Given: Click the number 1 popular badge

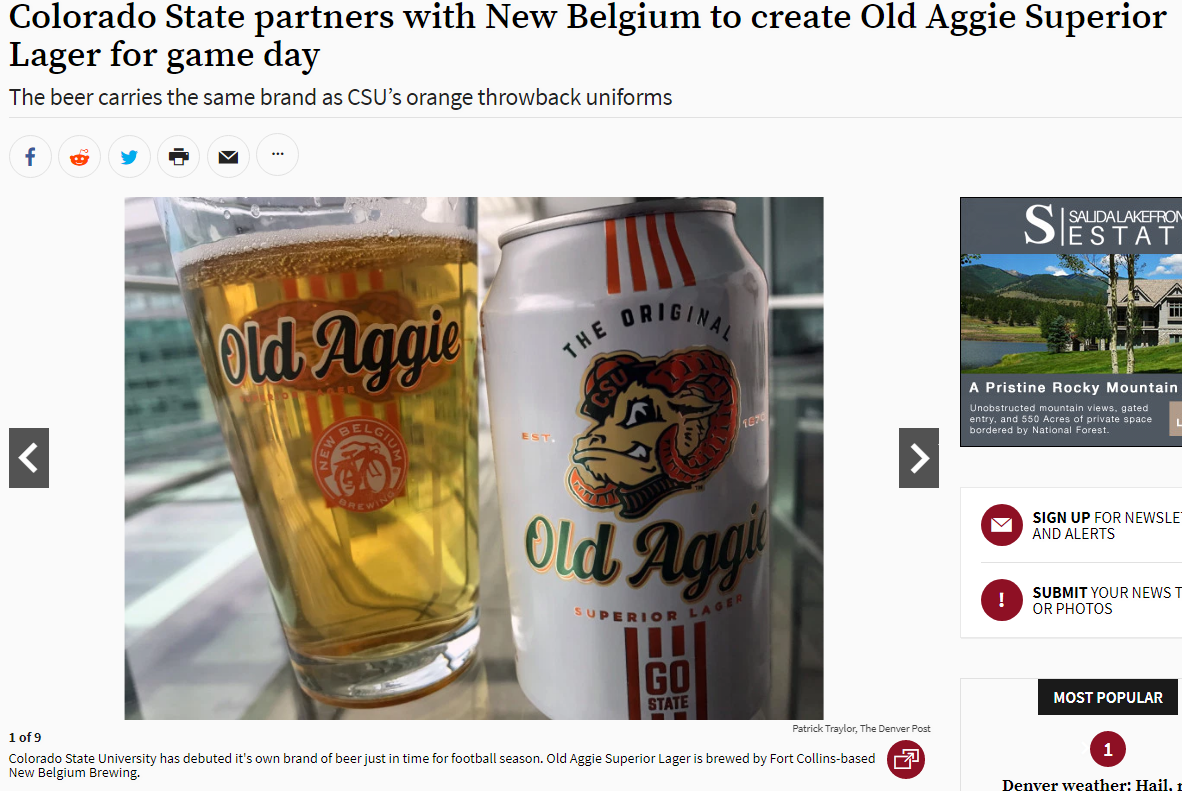Looking at the screenshot, I should [1107, 750].
